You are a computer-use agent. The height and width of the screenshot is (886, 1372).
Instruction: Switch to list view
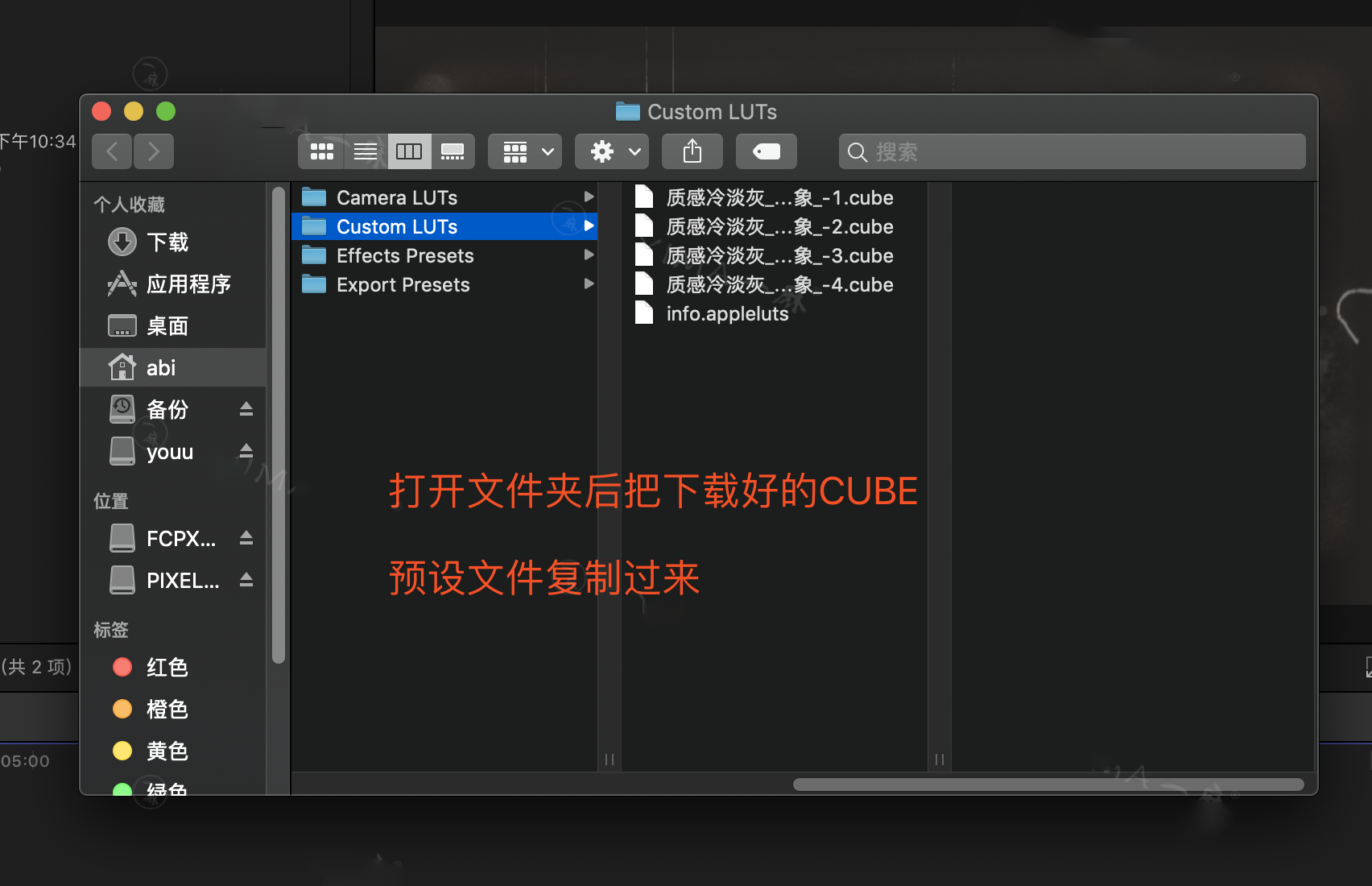366,151
